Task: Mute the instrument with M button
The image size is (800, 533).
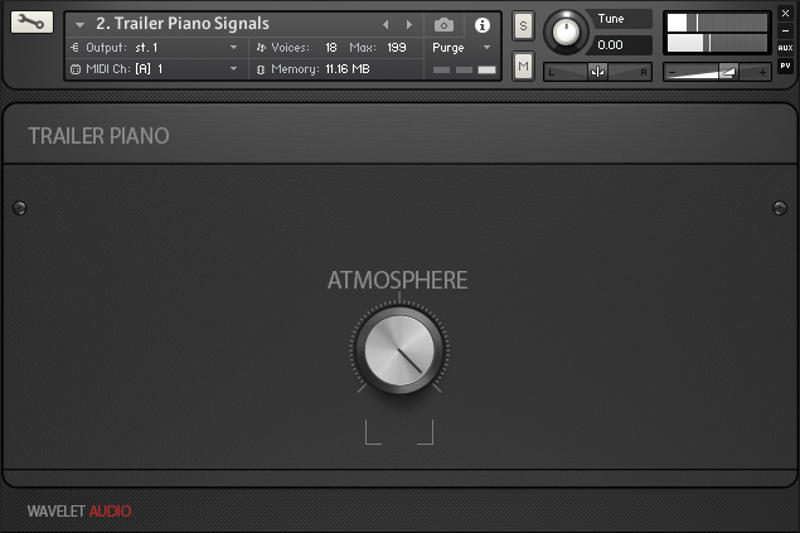Action: click(x=523, y=66)
